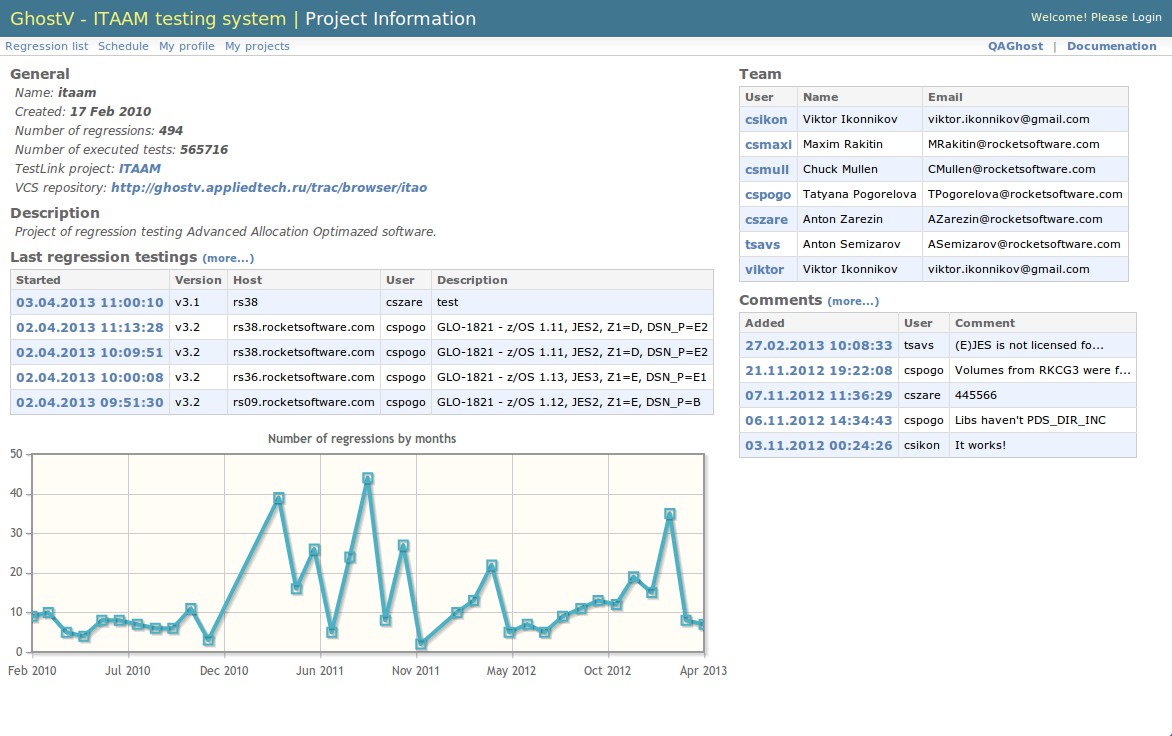Screen dimensions: 1172x736
Task: Expand more comments link
Action: (x=853, y=301)
